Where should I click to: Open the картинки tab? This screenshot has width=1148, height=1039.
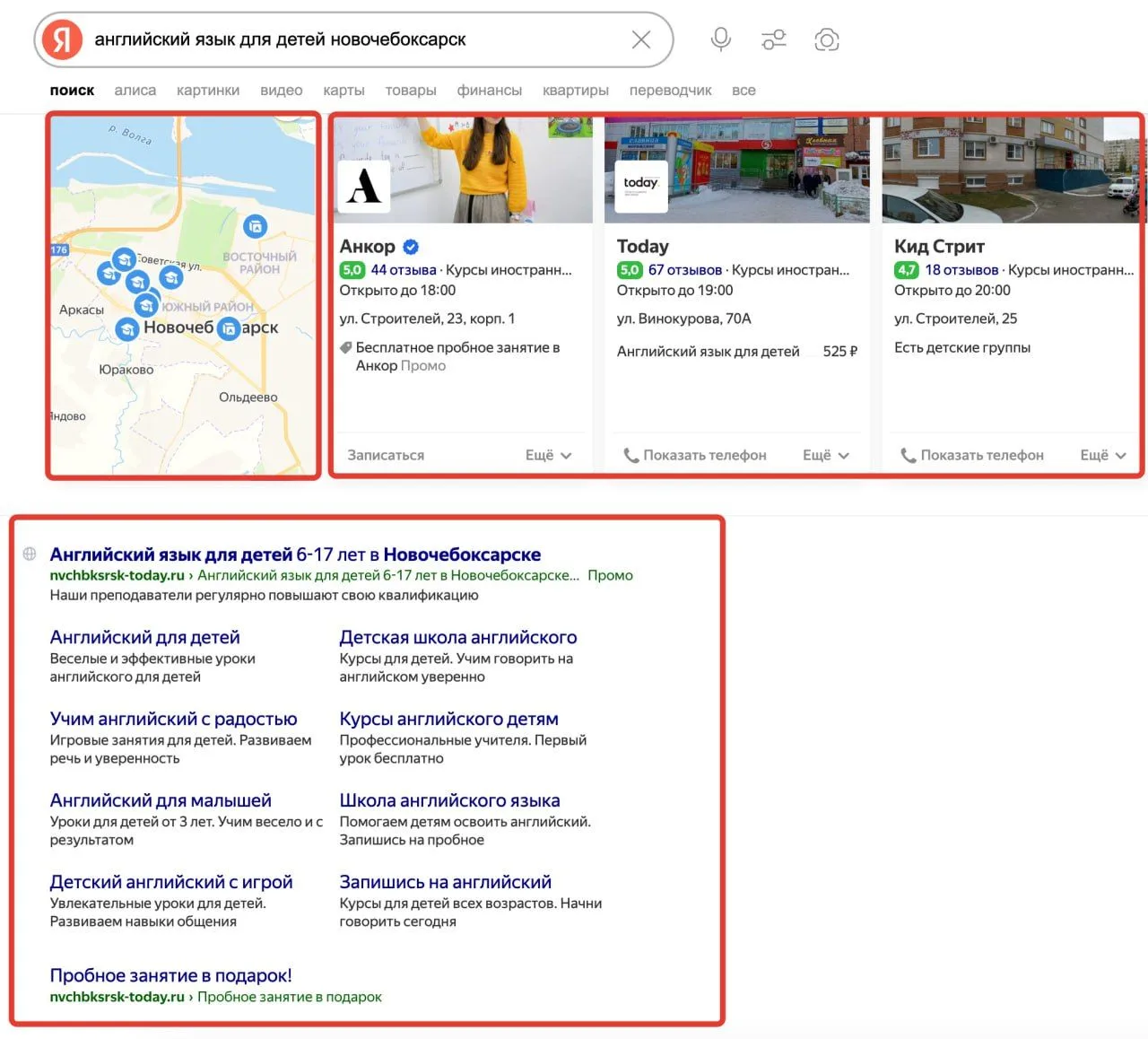(x=208, y=90)
